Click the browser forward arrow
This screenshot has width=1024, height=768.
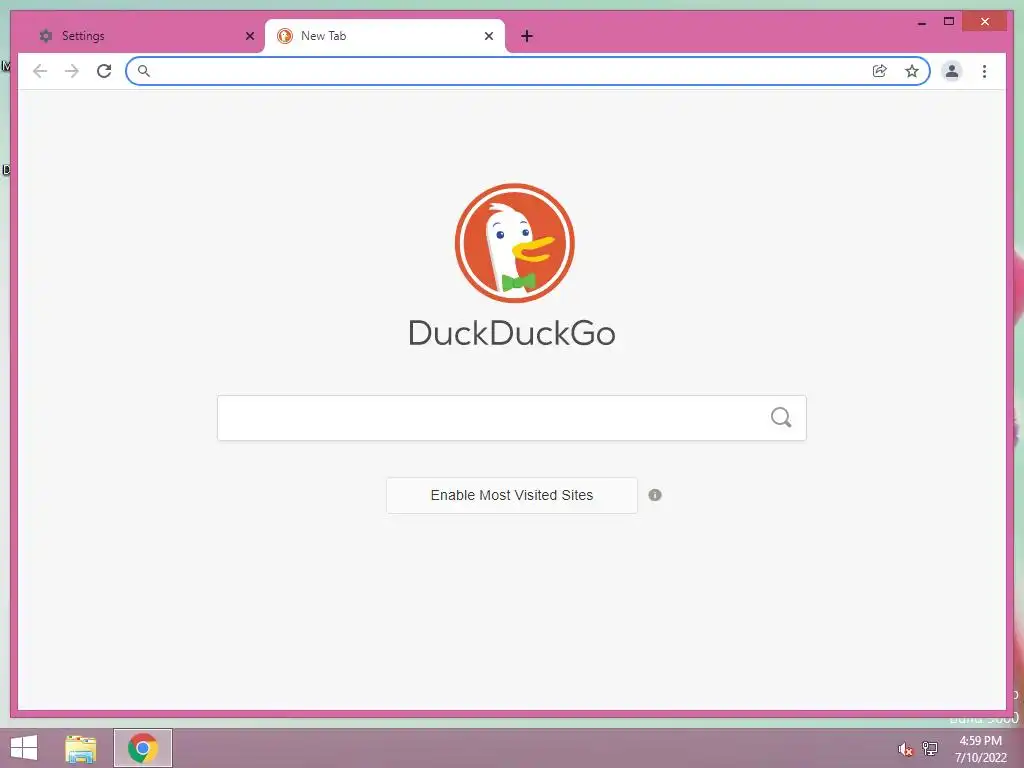[x=72, y=71]
